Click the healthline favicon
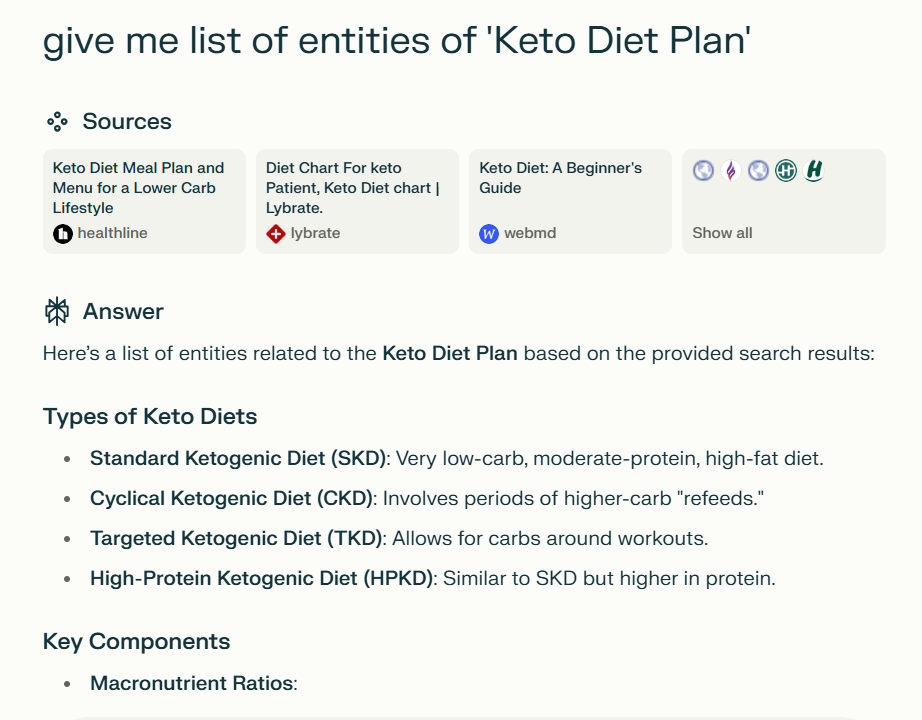 click(x=63, y=234)
